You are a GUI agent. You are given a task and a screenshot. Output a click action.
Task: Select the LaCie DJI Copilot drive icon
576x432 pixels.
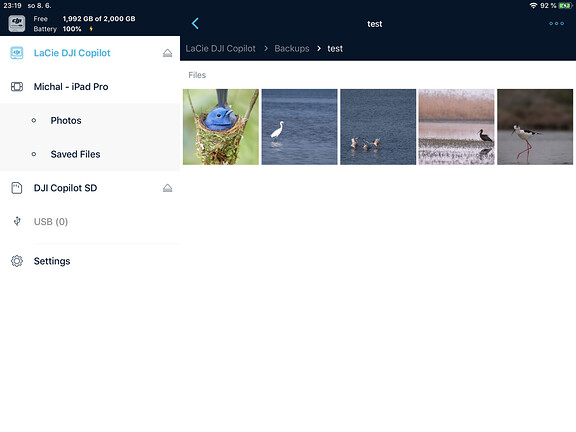coord(17,53)
